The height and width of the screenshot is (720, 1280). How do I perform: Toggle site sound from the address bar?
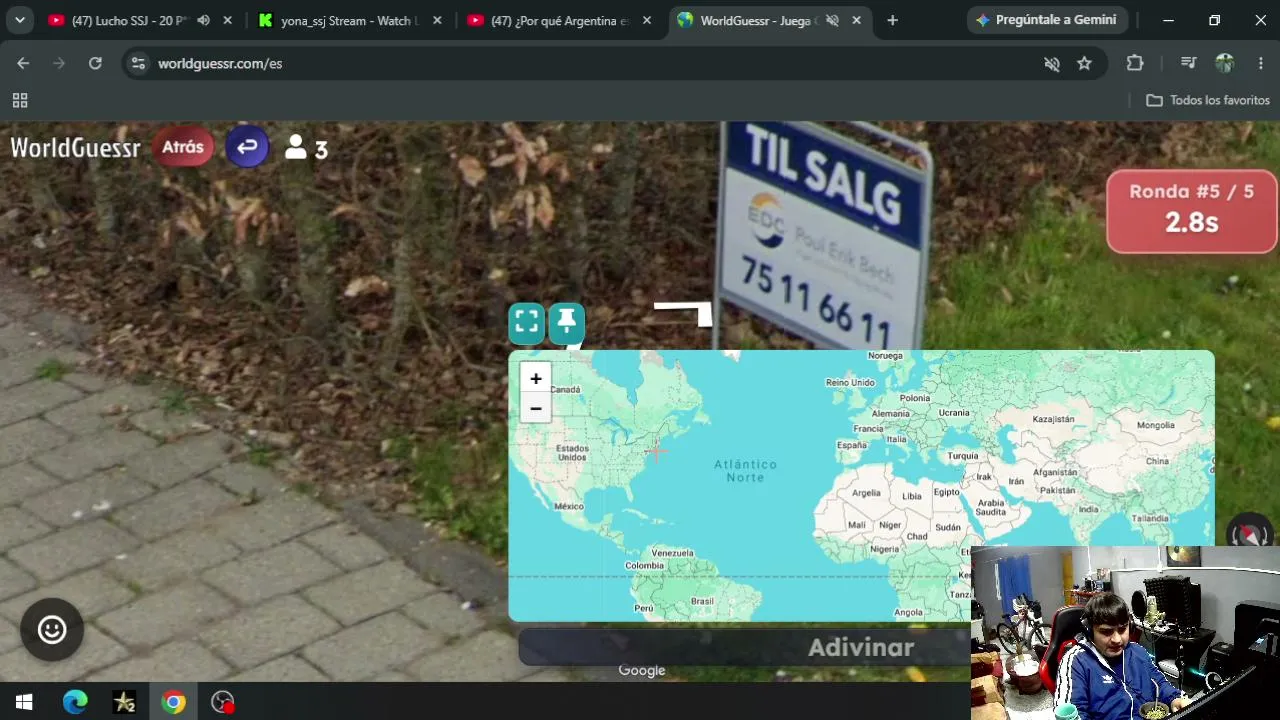1052,63
